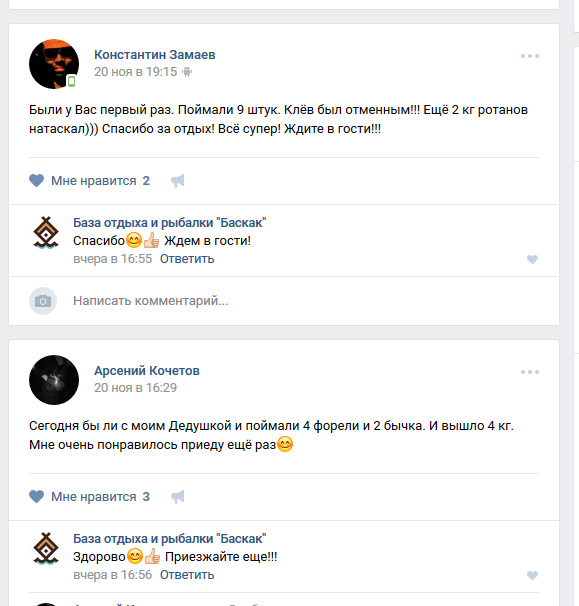The height and width of the screenshot is (606, 579).
Task: Reply to the comment posted at 16:55
Action: [187, 259]
